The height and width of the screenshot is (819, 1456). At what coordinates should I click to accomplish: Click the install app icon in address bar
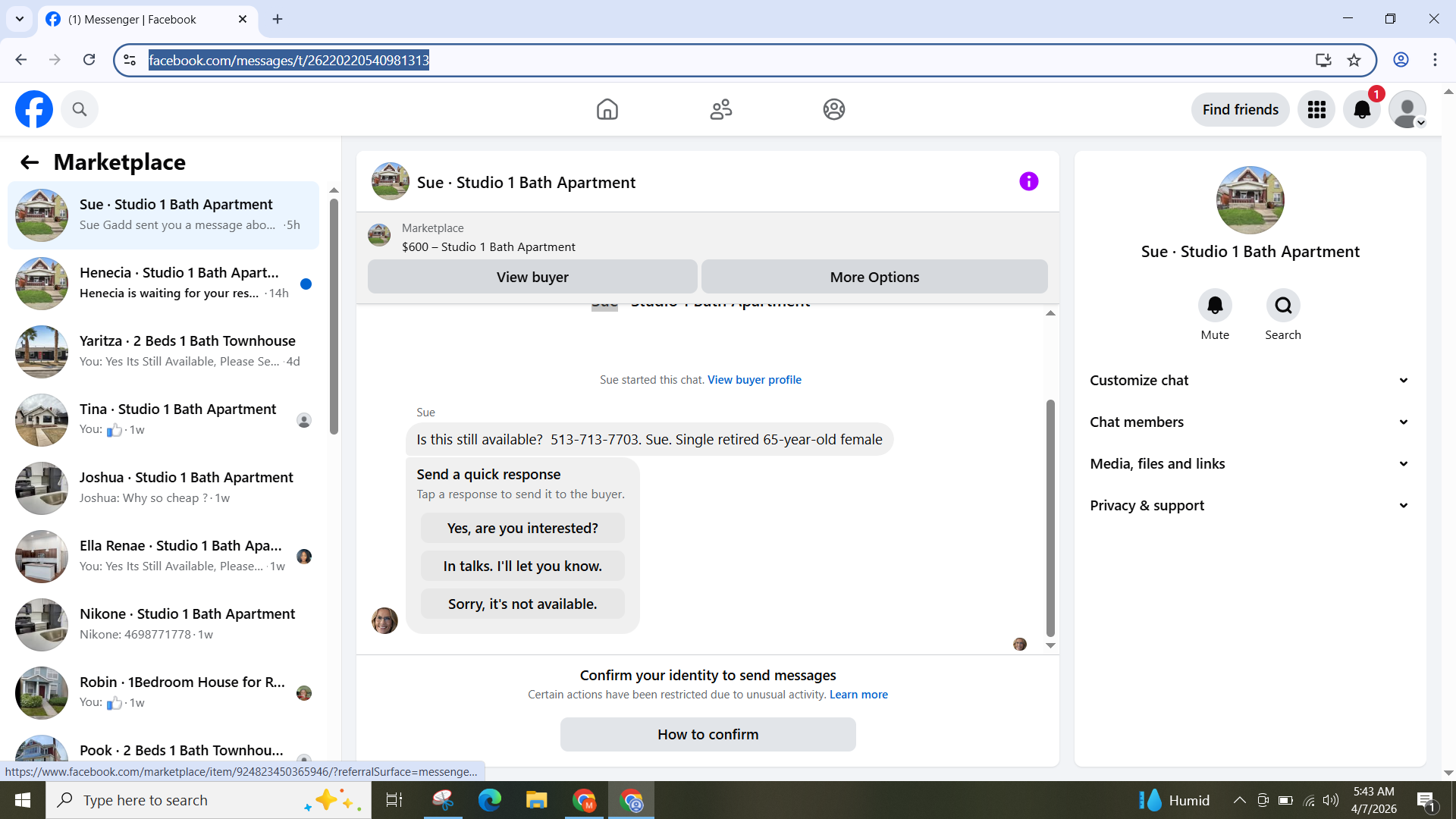tap(1323, 60)
